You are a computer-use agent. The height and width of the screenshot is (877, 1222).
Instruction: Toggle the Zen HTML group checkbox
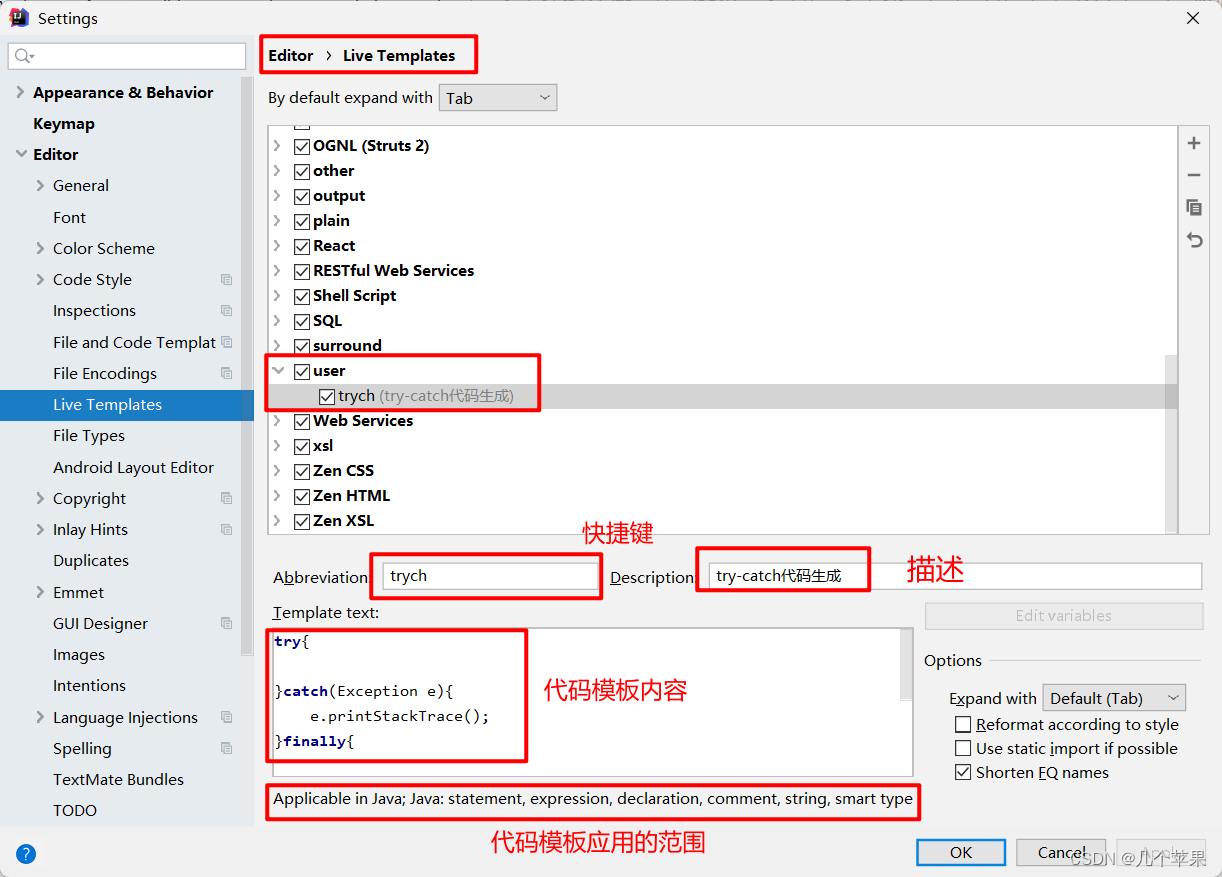pos(302,496)
